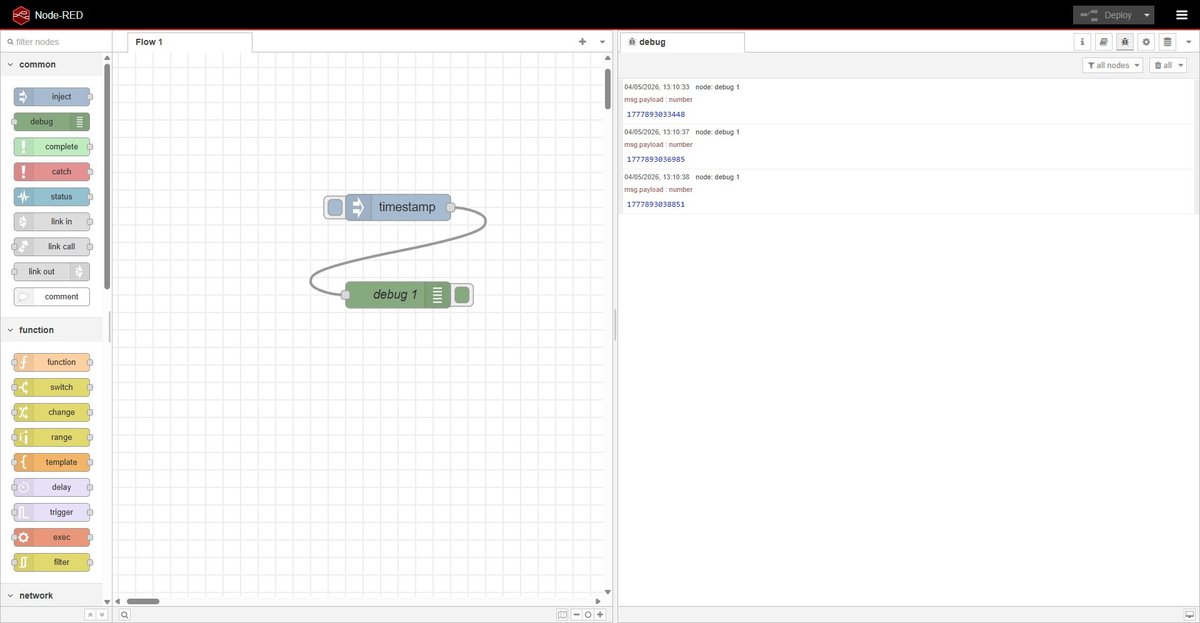
Task: Select the timestamp node on canvas
Action: click(399, 207)
